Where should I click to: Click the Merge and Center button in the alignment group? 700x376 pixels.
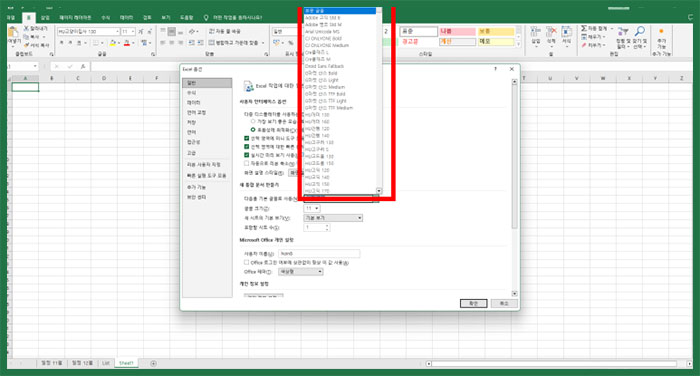[237, 43]
